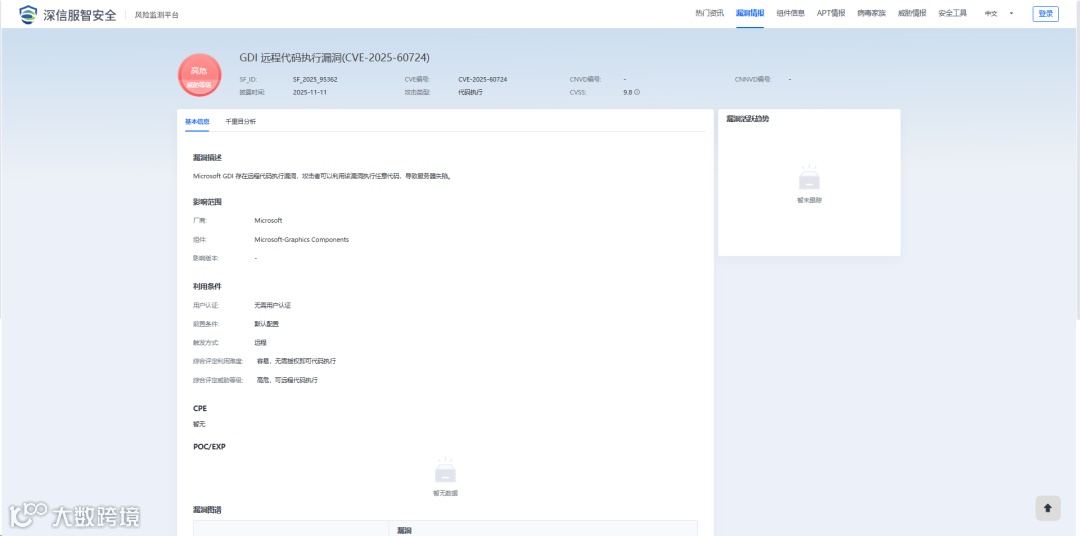Image resolution: width=1080 pixels, height=536 pixels.
Task: Open the 漏洞情报 navigation item
Action: (x=749, y=13)
